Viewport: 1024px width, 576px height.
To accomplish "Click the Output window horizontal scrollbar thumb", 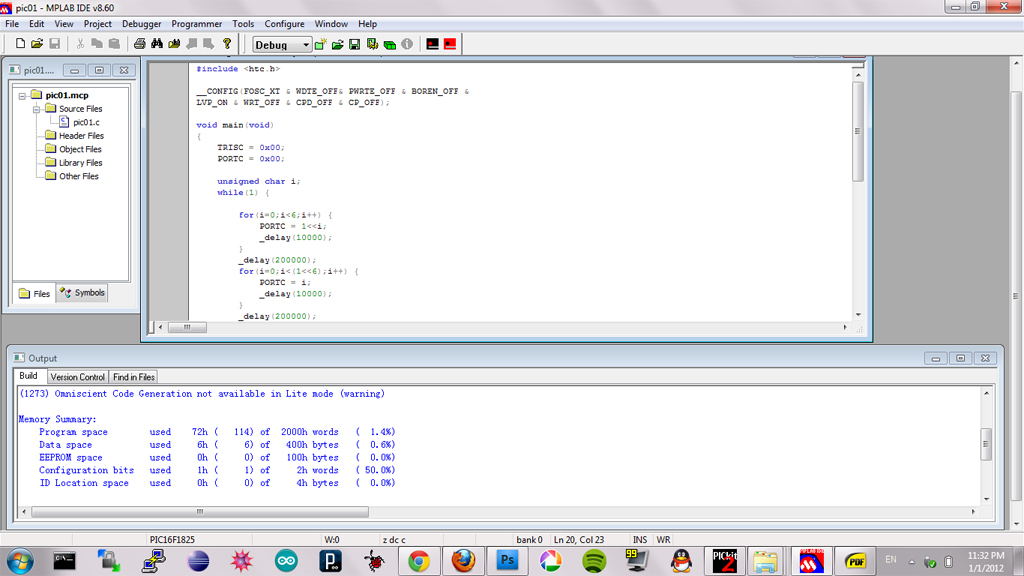I will 200,512.
